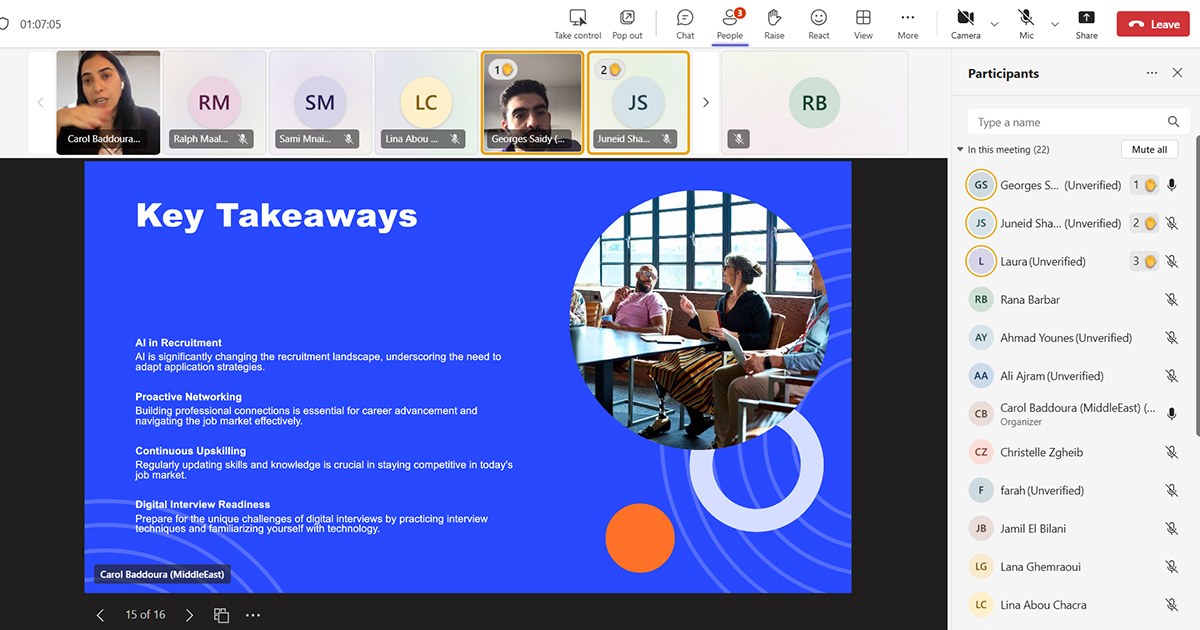Click Juneid Sha. muted mic icon in list
The image size is (1200, 630).
click(1172, 223)
